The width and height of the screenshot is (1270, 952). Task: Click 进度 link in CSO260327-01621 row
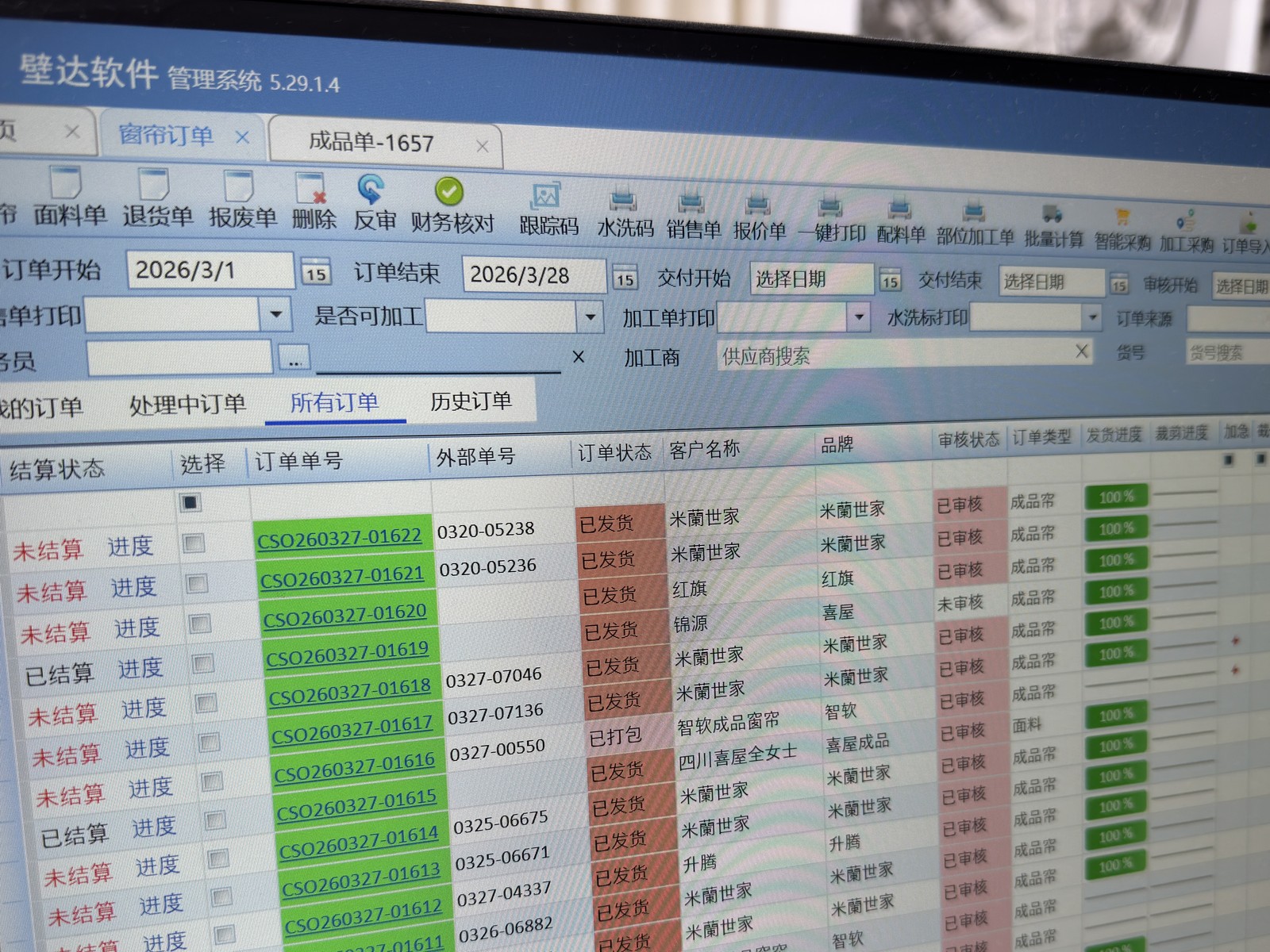(x=133, y=587)
